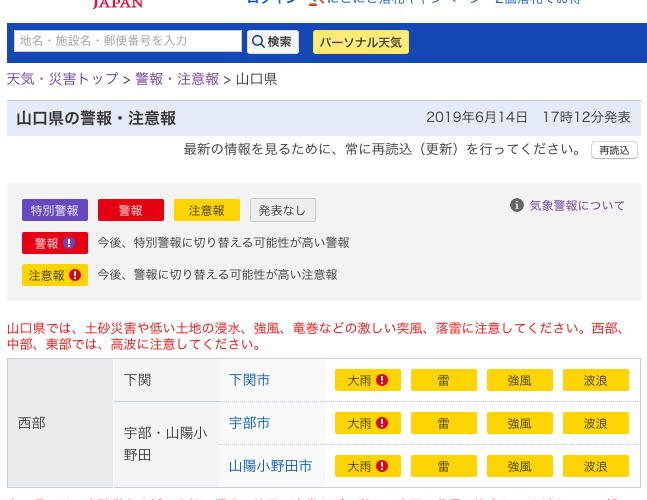
Task: Open 気象警報について help link
Action: coord(577,205)
